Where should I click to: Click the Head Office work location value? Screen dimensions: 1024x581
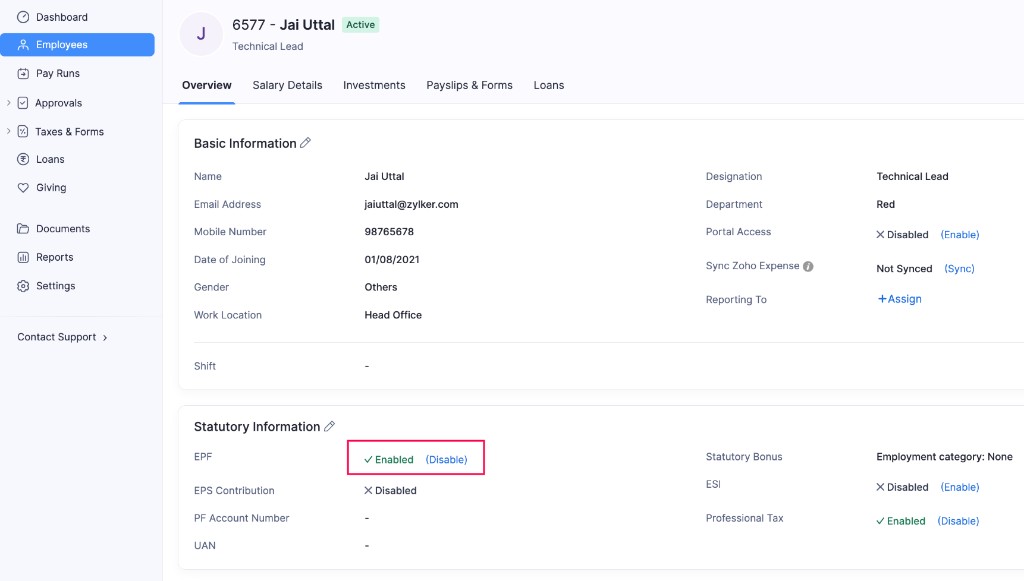click(393, 315)
